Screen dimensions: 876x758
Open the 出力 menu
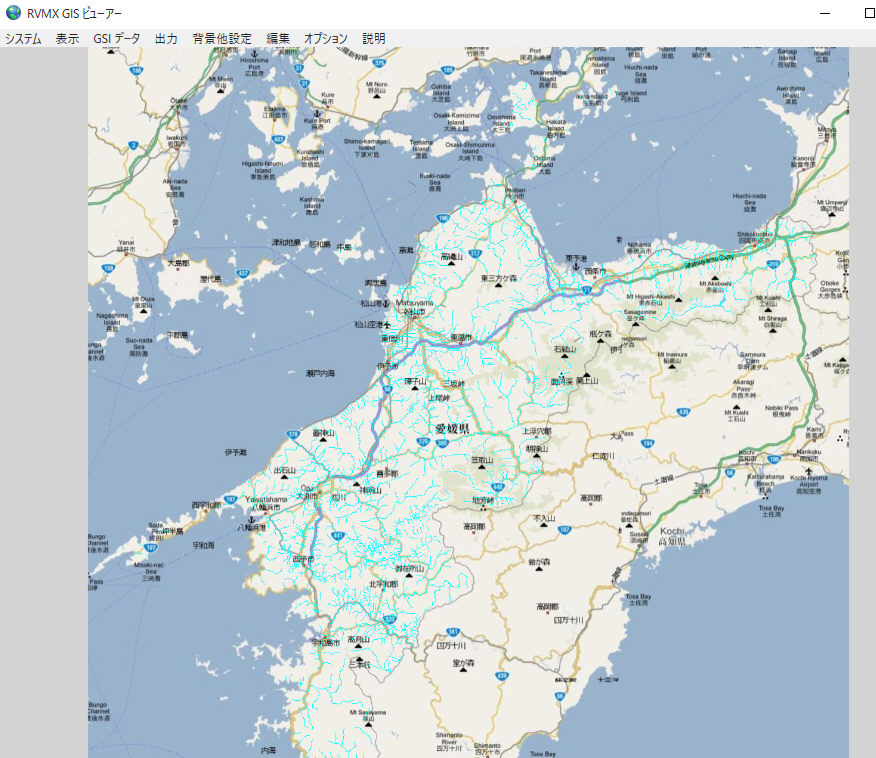[x=166, y=38]
